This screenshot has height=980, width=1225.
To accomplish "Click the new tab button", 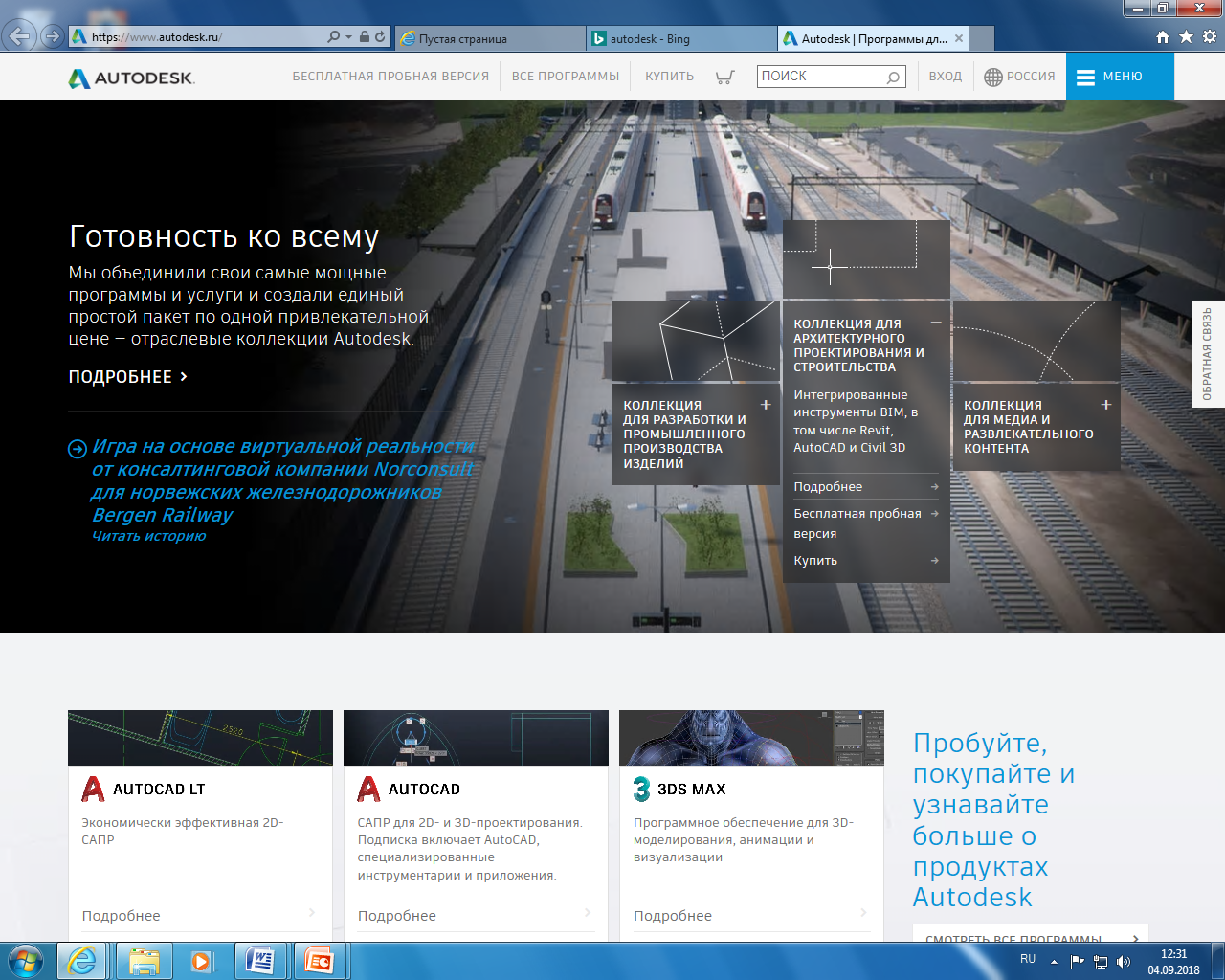I will tap(982, 38).
